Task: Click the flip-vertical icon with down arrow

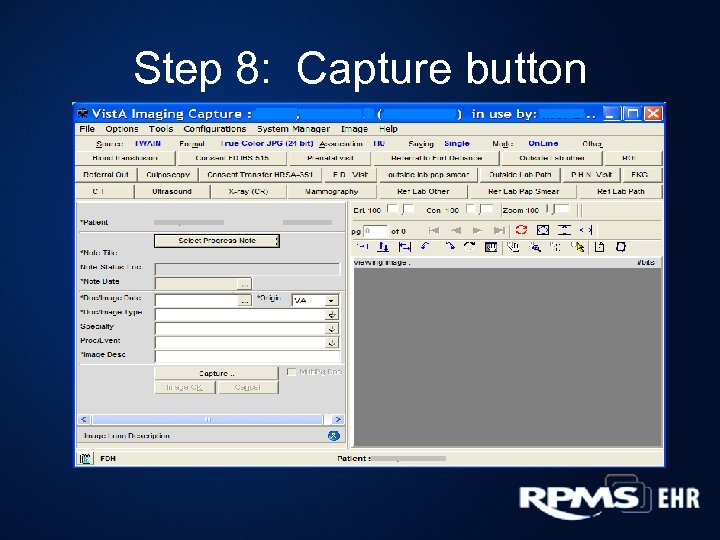Action: pos(383,248)
